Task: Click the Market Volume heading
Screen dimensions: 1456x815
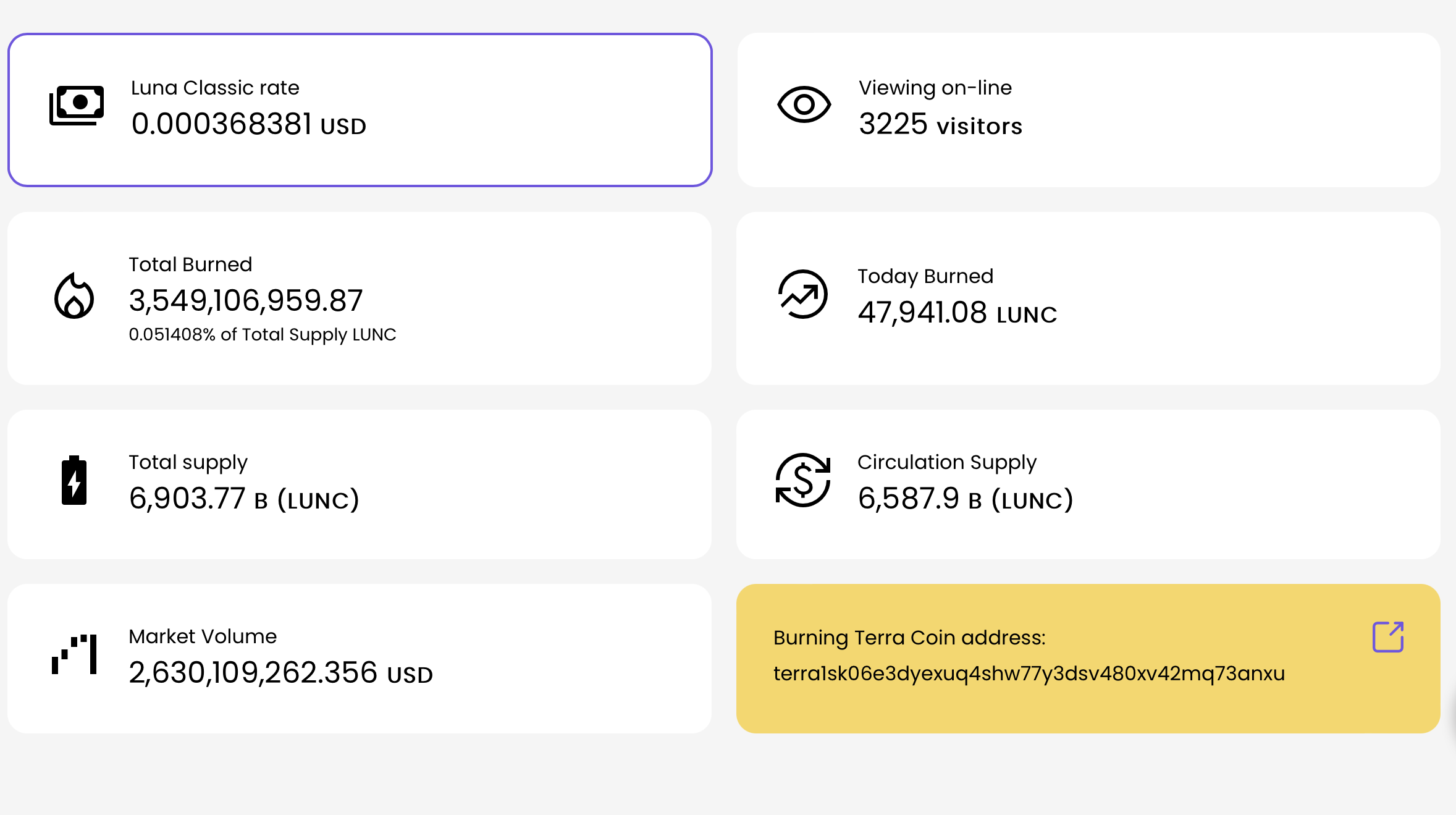Action: click(x=203, y=636)
